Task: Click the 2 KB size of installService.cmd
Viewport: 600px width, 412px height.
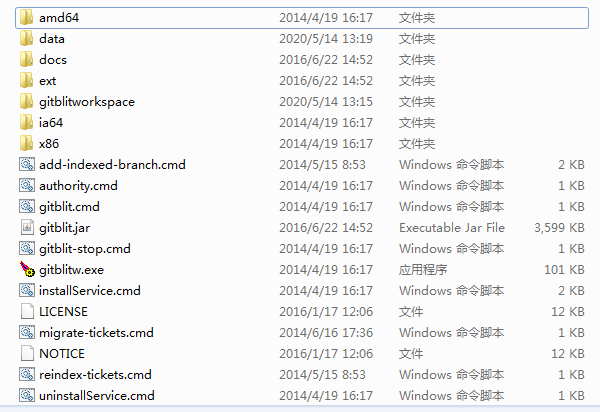Action: click(571, 291)
